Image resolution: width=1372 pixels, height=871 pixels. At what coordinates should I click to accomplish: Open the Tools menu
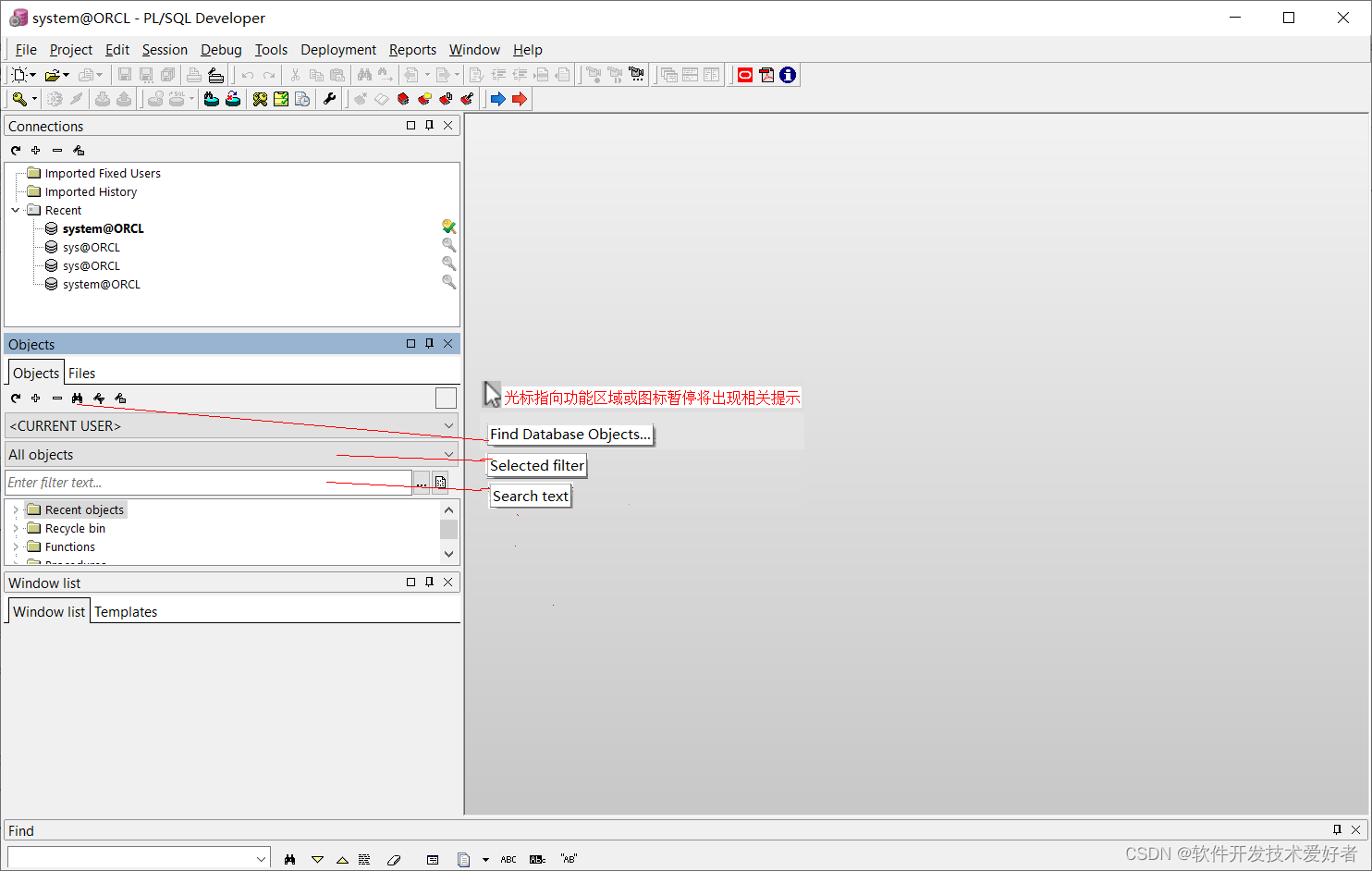coord(271,50)
